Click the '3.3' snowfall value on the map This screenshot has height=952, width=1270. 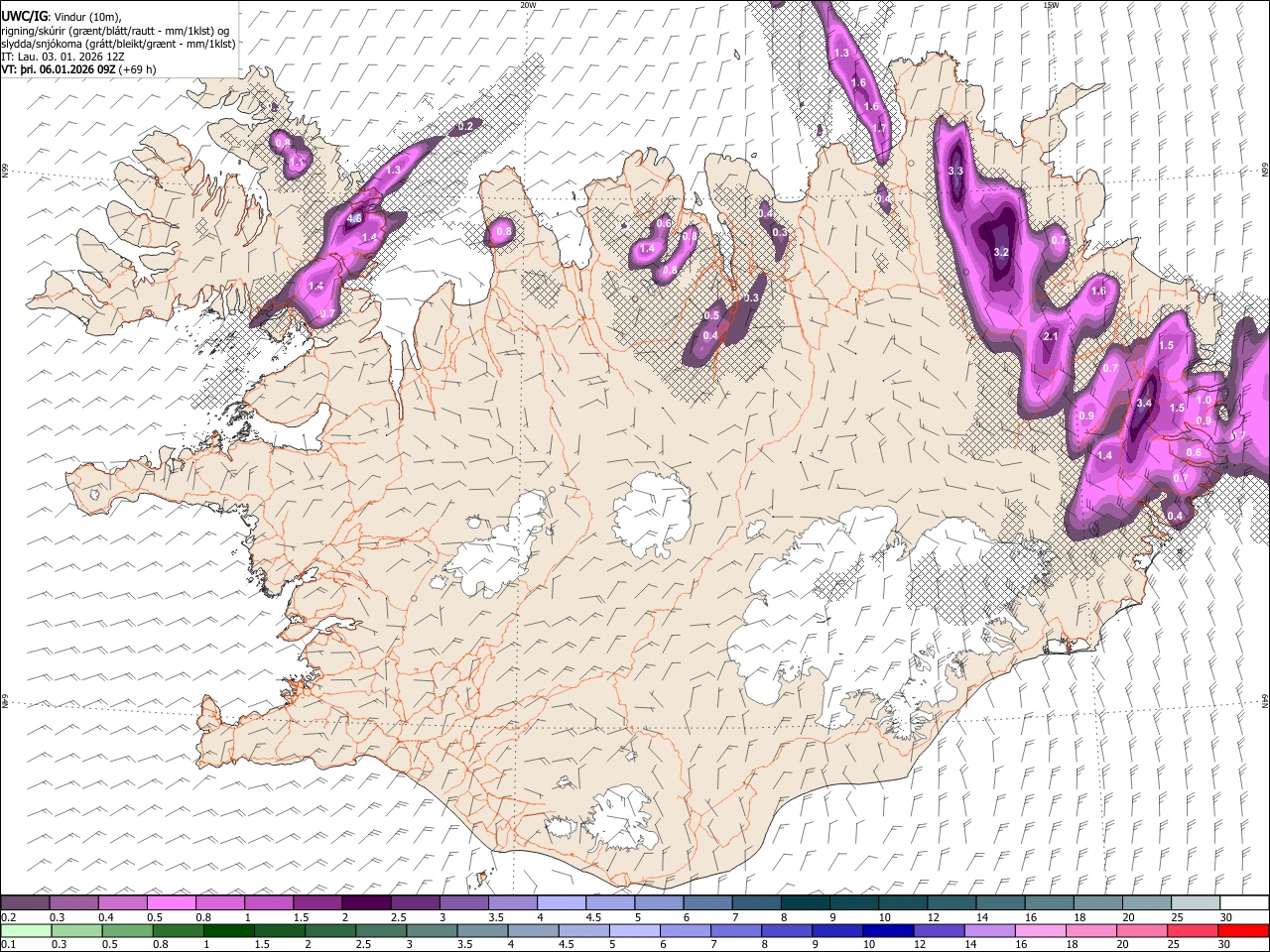point(955,172)
